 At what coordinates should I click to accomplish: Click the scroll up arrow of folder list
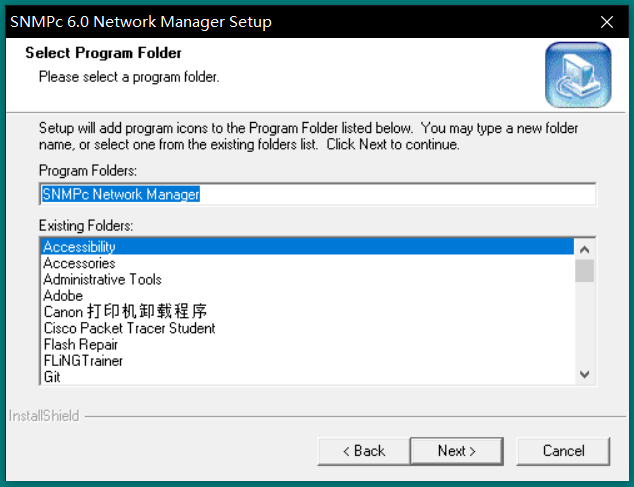[585, 248]
